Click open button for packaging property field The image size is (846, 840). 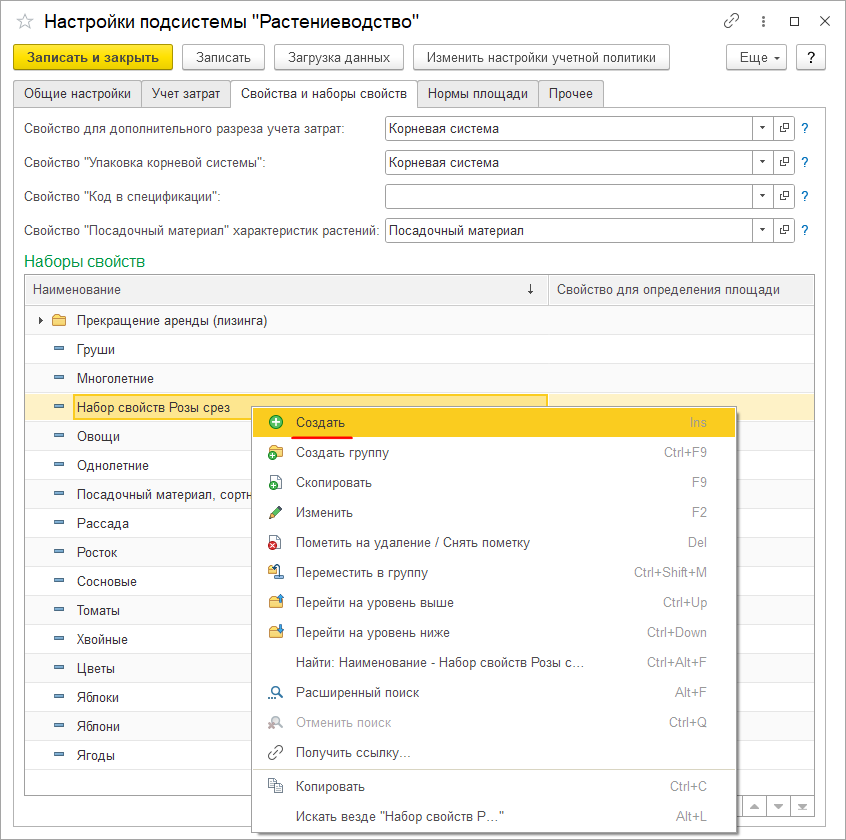pyautogui.click(x=784, y=162)
